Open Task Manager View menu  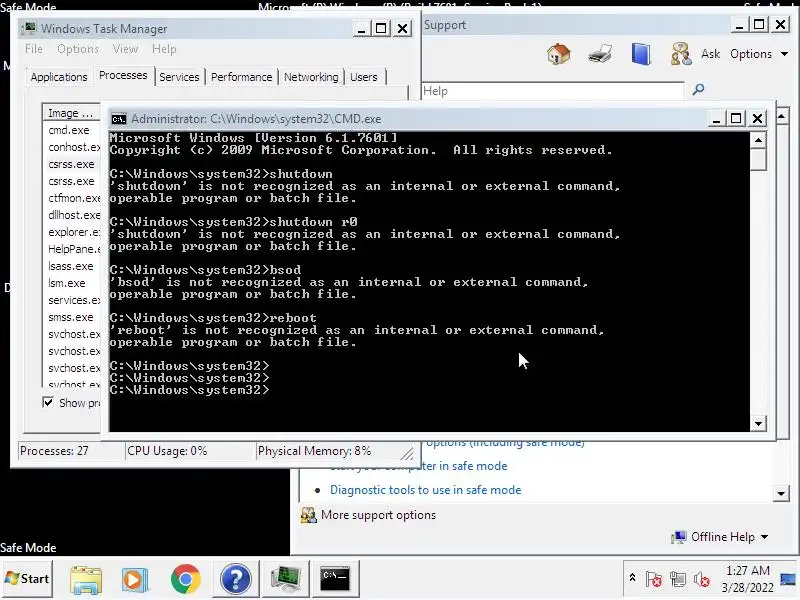point(125,49)
